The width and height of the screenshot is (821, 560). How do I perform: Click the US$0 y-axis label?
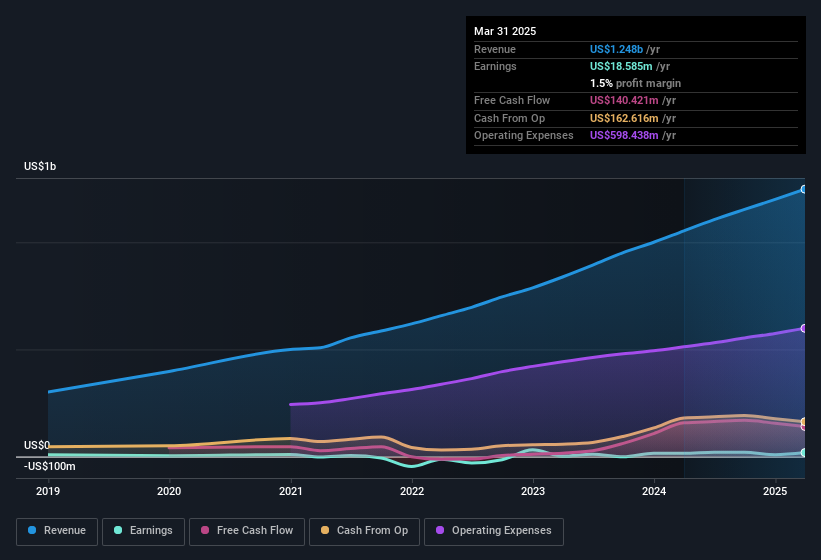point(37,445)
